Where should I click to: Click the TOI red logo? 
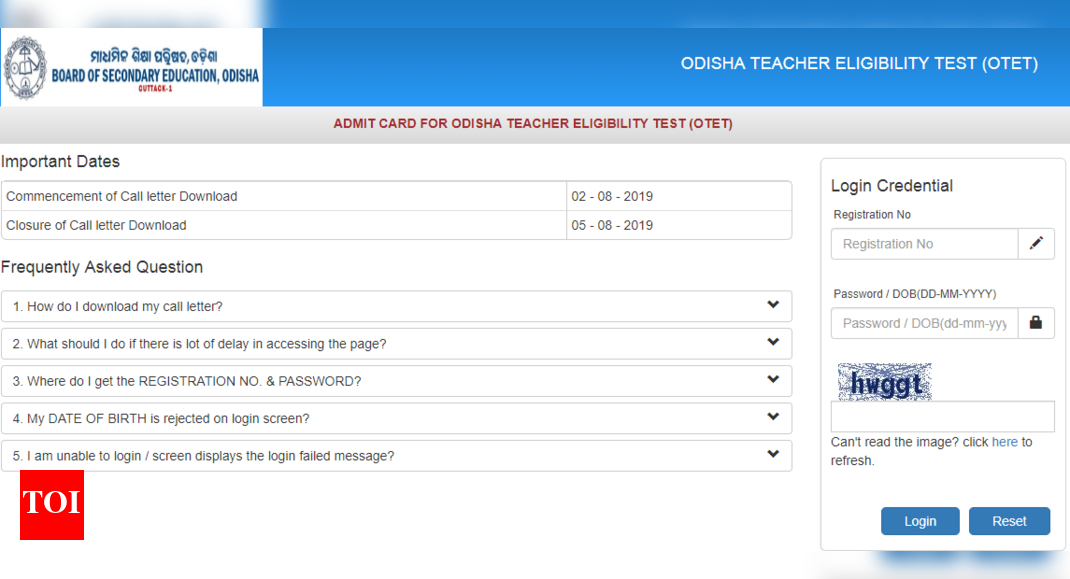(x=51, y=504)
